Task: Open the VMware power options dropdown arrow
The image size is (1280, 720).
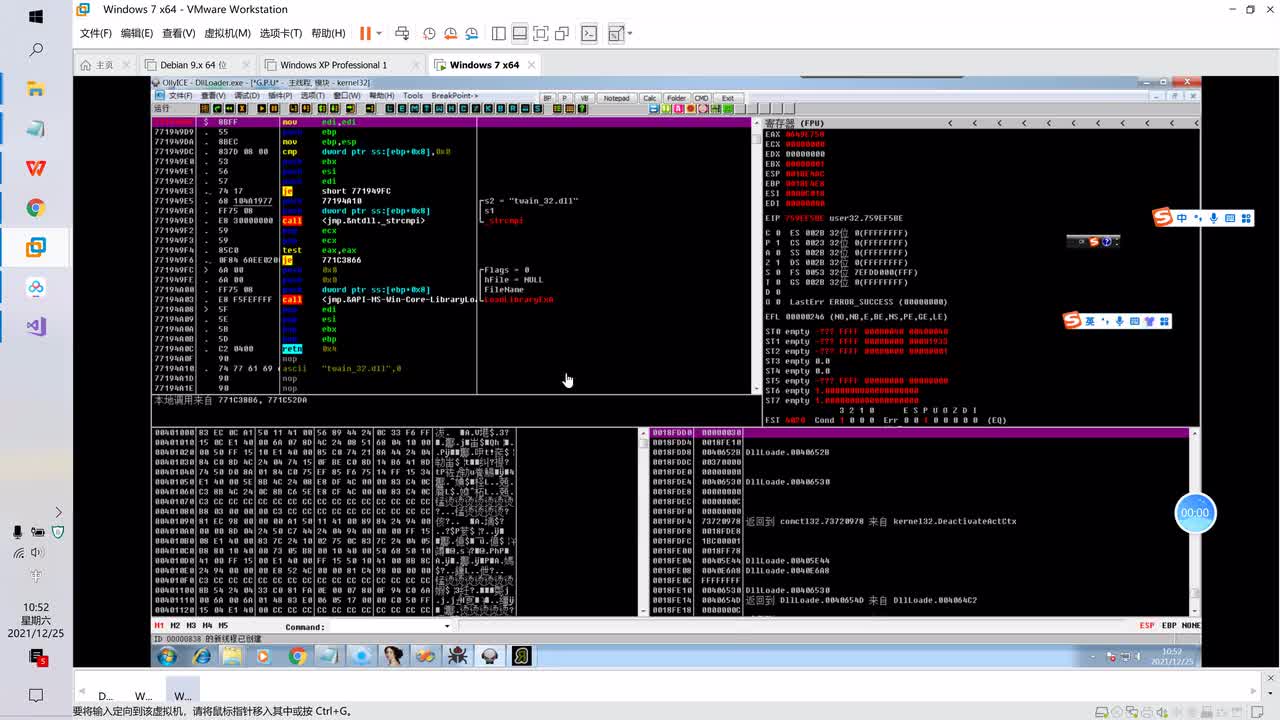Action: [x=379, y=33]
